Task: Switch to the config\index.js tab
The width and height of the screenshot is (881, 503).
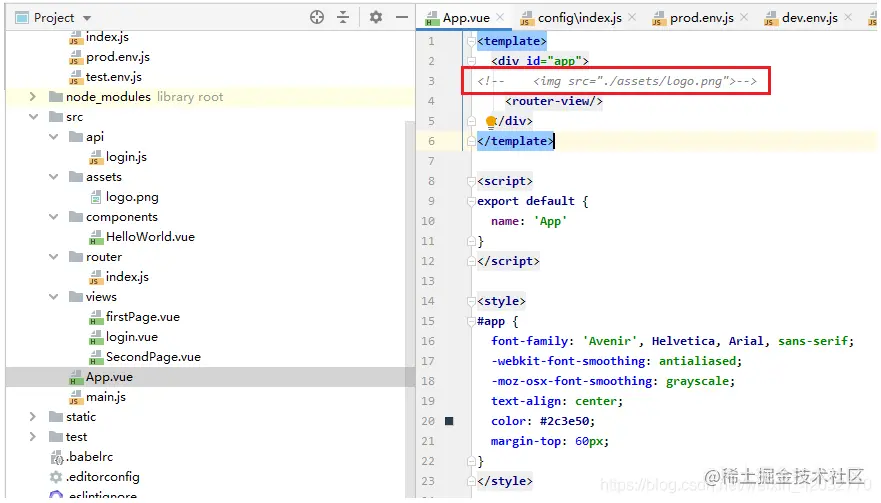Action: pos(579,18)
